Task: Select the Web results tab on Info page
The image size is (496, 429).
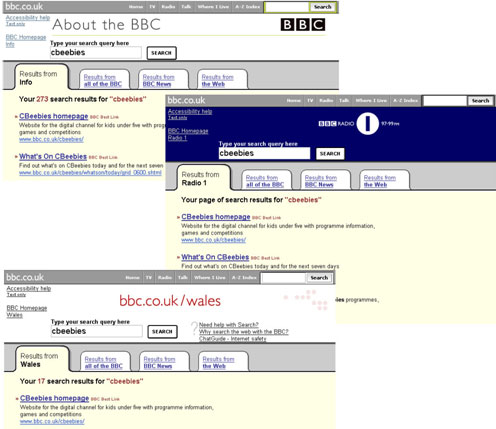Action: (222, 80)
